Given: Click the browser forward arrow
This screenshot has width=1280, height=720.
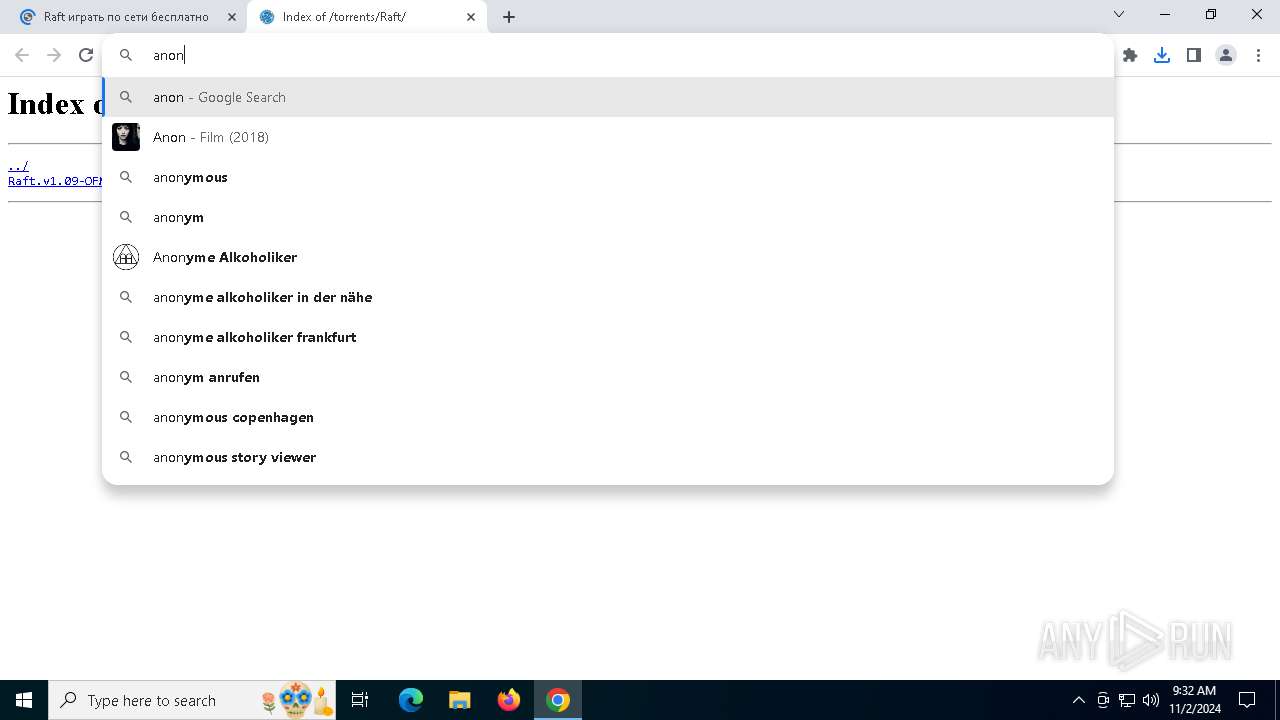Looking at the screenshot, I should pyautogui.click(x=54, y=55).
